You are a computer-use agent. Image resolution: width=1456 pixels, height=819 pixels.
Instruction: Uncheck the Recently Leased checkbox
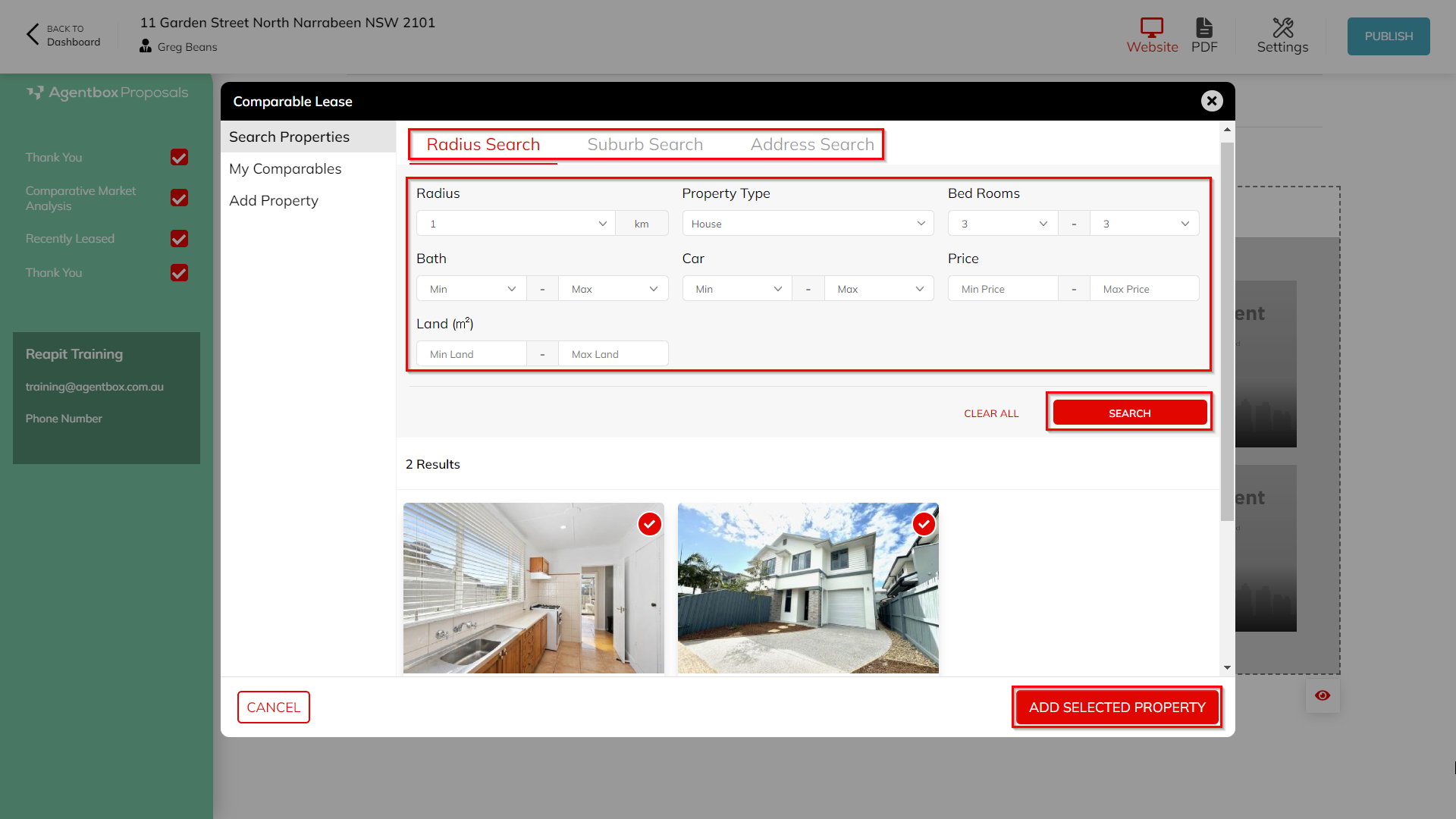179,239
